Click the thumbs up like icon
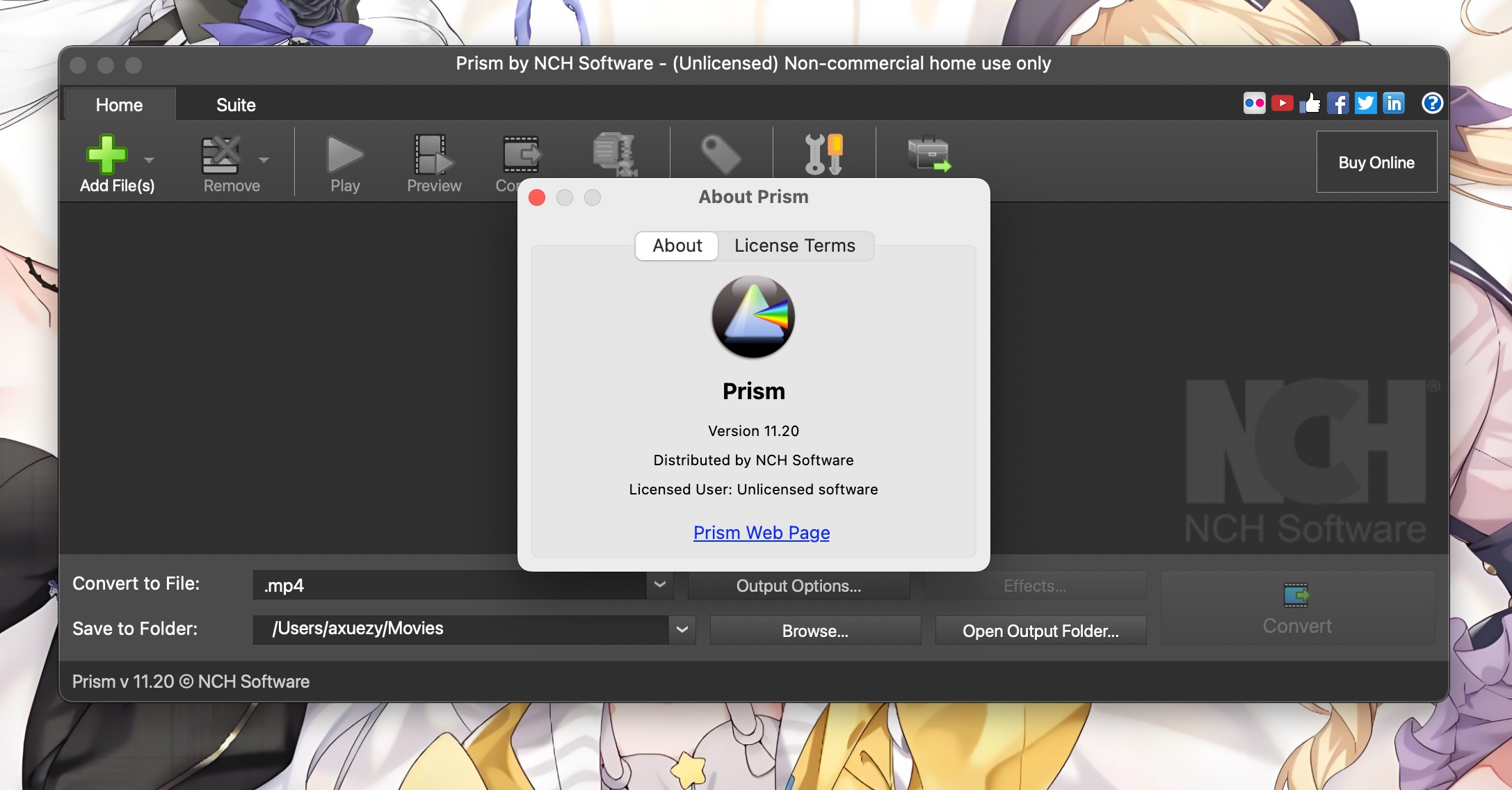The image size is (1512, 790). (1310, 104)
